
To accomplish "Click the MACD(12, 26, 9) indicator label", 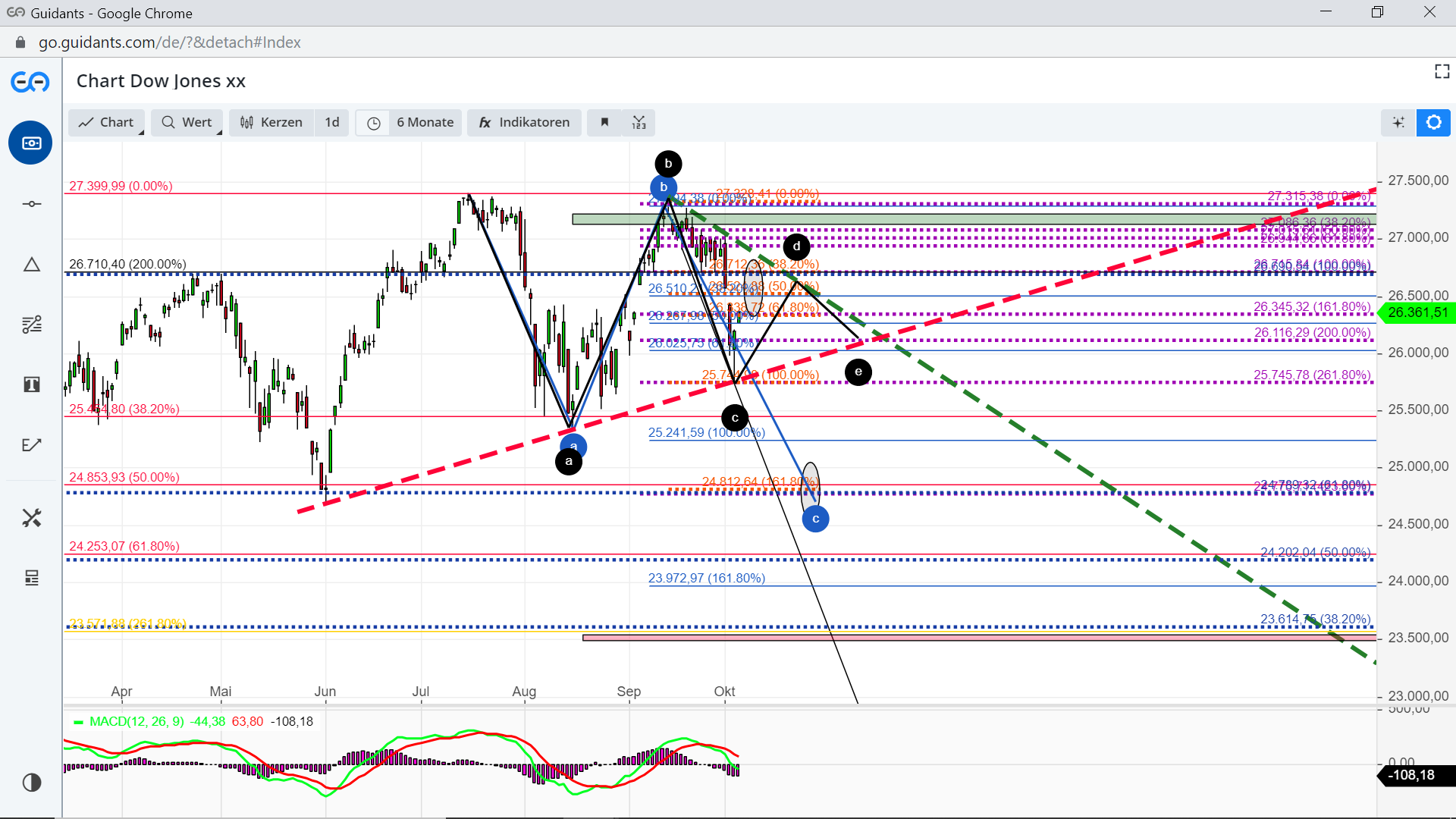I will [136, 721].
